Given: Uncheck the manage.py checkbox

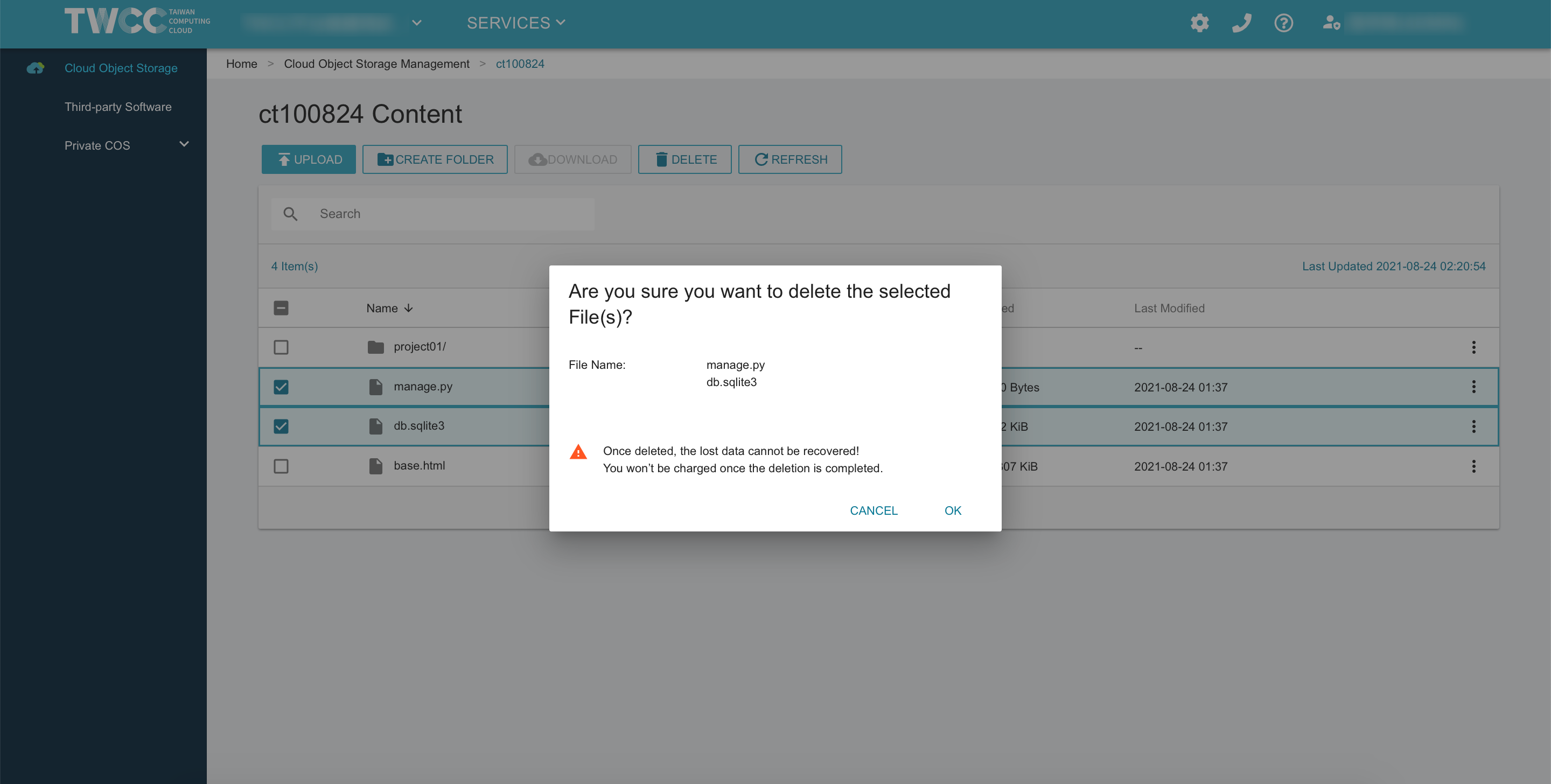Looking at the screenshot, I should (x=281, y=387).
